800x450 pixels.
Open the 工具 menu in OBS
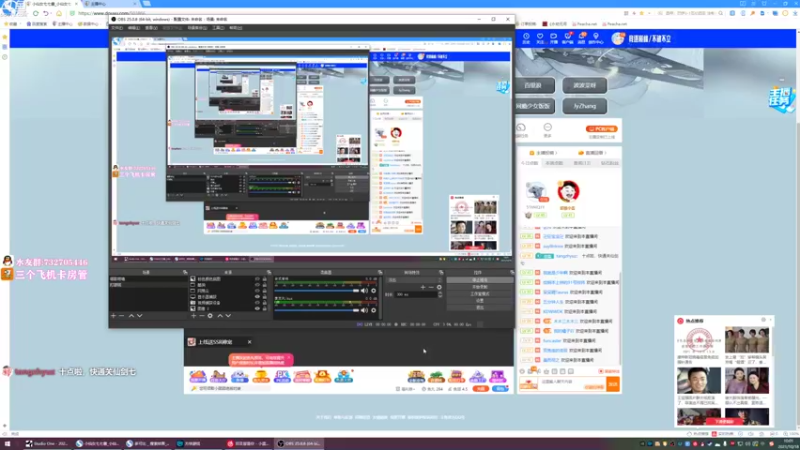(x=218, y=28)
